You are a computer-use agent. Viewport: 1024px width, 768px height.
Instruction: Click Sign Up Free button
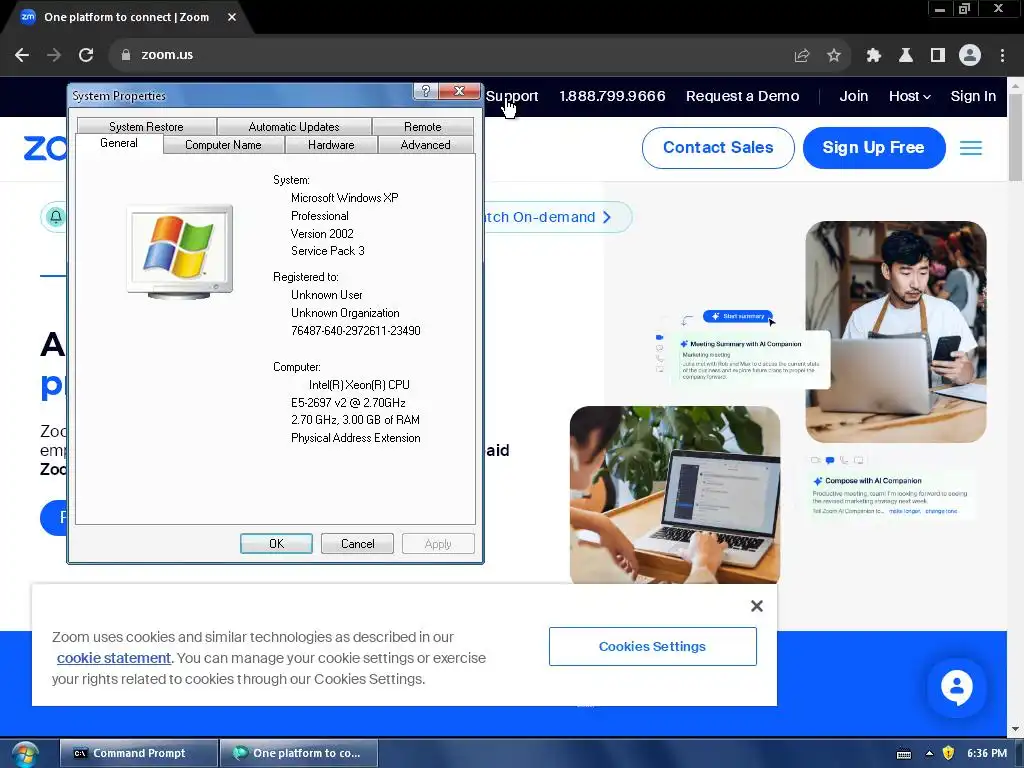coord(874,148)
